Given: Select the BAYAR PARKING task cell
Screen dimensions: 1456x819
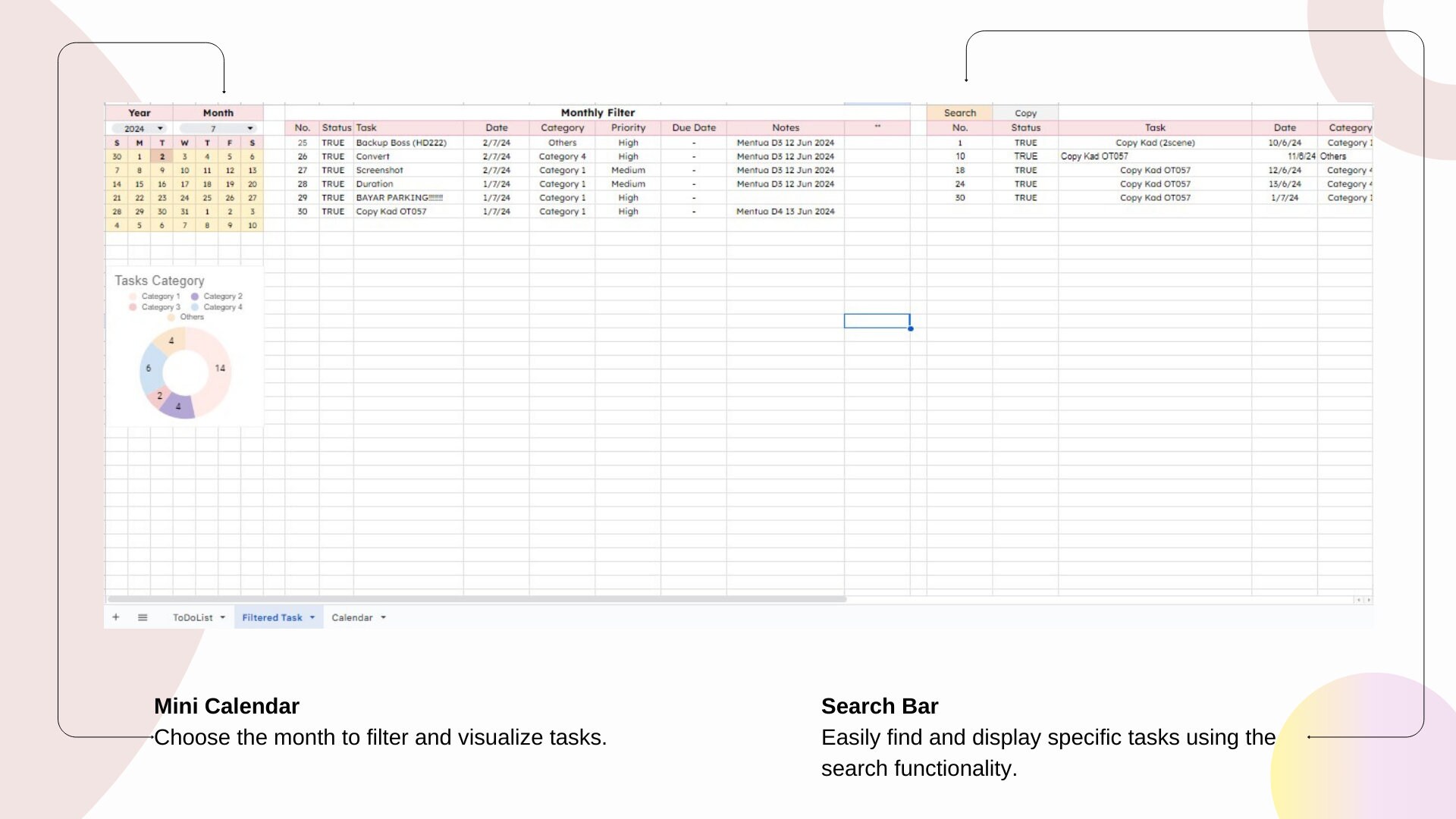Looking at the screenshot, I should (401, 198).
